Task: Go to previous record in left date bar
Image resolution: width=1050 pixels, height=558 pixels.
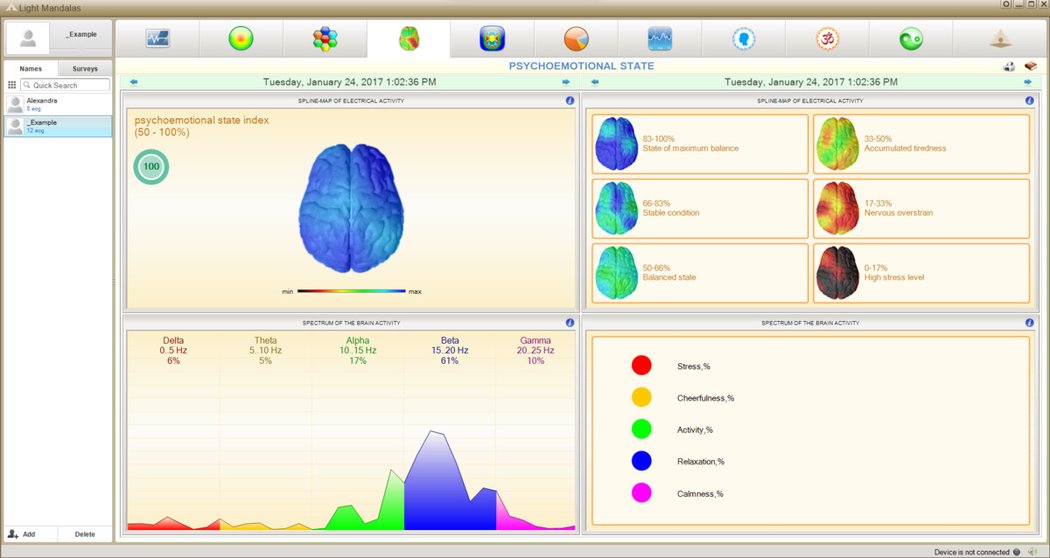Action: 134,82
